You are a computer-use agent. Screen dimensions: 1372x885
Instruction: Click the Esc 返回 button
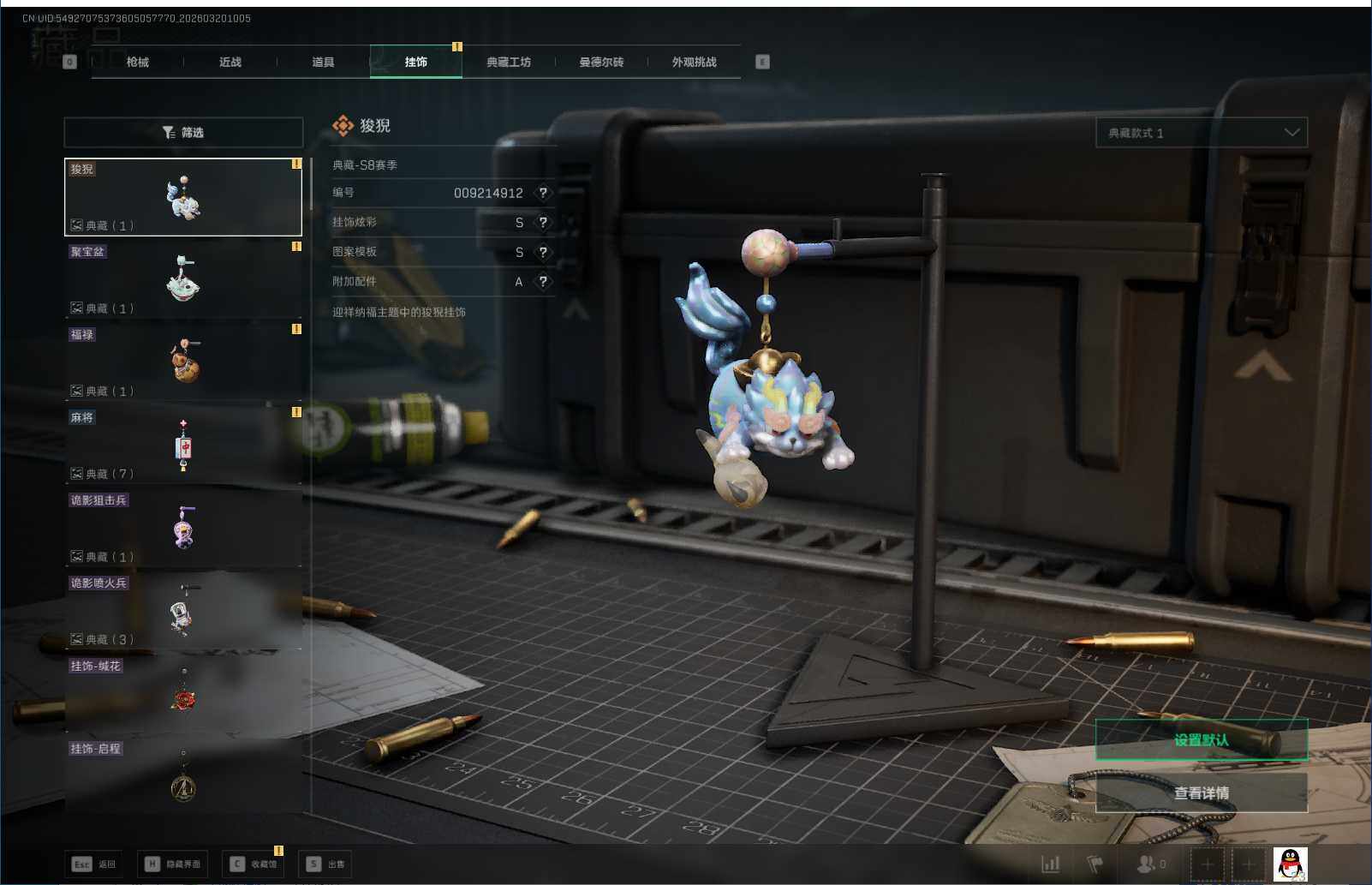coord(94,864)
